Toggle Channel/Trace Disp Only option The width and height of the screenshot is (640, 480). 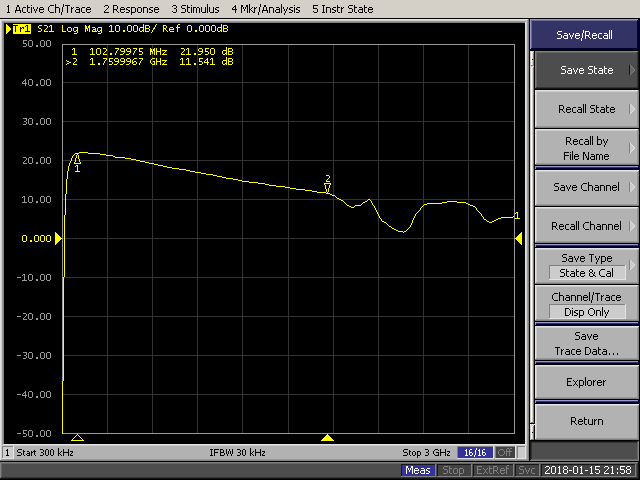pyautogui.click(x=587, y=304)
